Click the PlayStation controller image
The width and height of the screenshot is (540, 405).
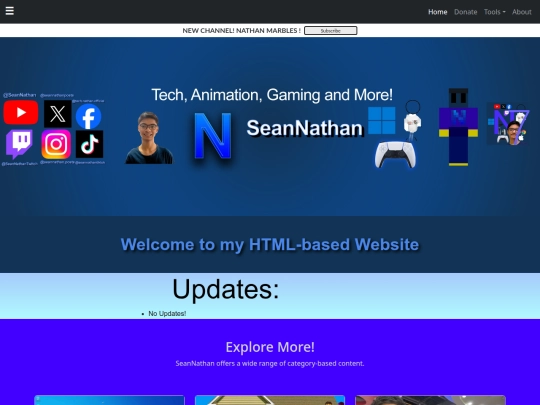point(395,155)
